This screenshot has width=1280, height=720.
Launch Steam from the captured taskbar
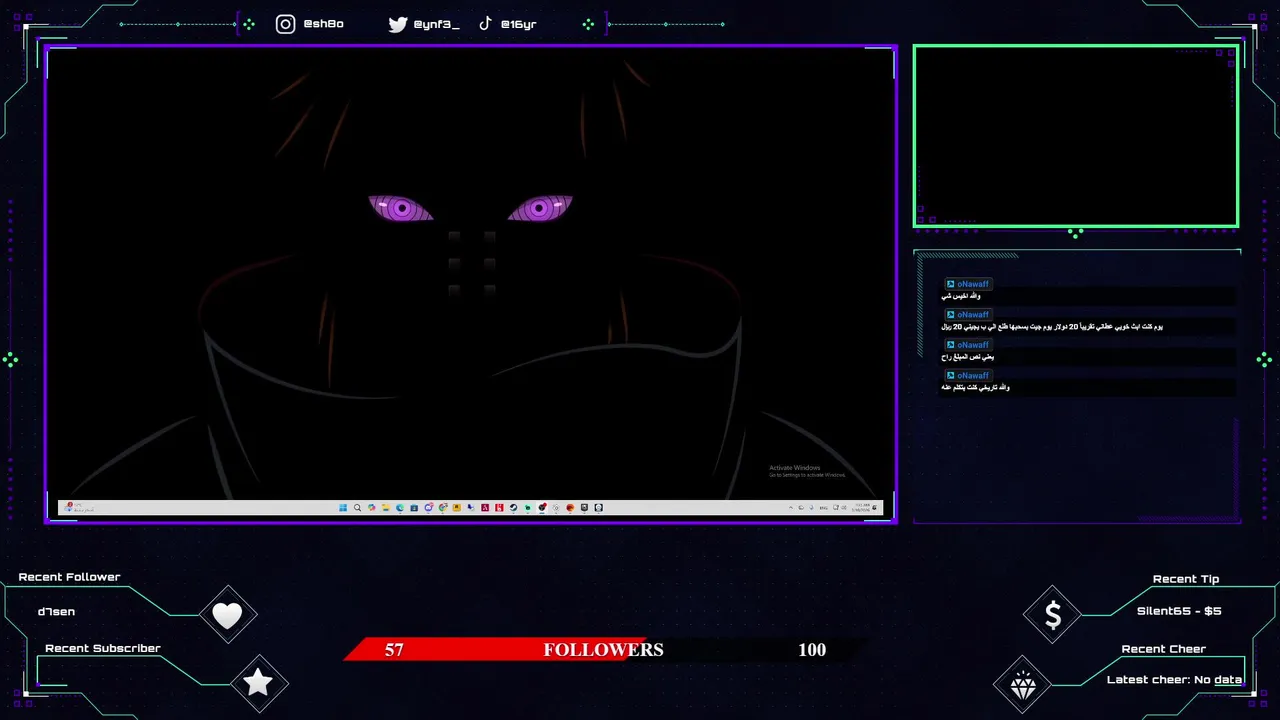coord(513,508)
